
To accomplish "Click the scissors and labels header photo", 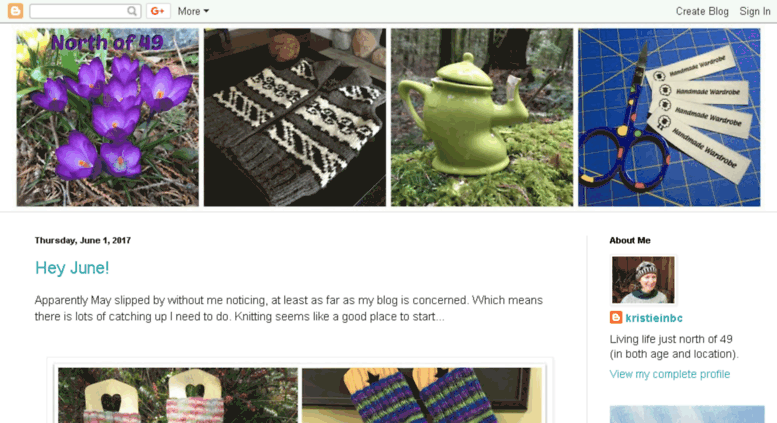I will 669,117.
